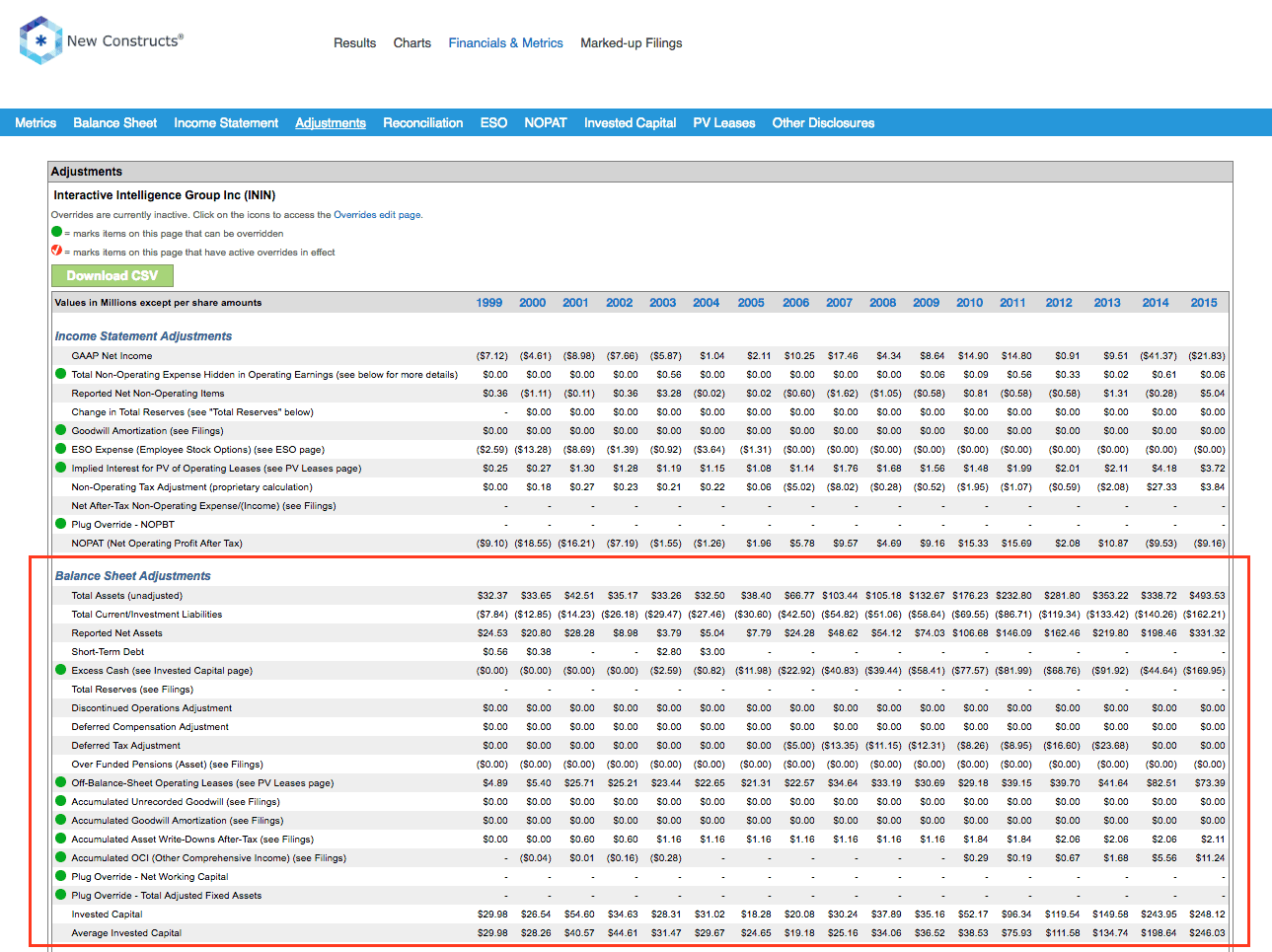This screenshot has width=1272, height=952.
Task: Click override icon for Accumulated OCI row
Action: point(60,857)
